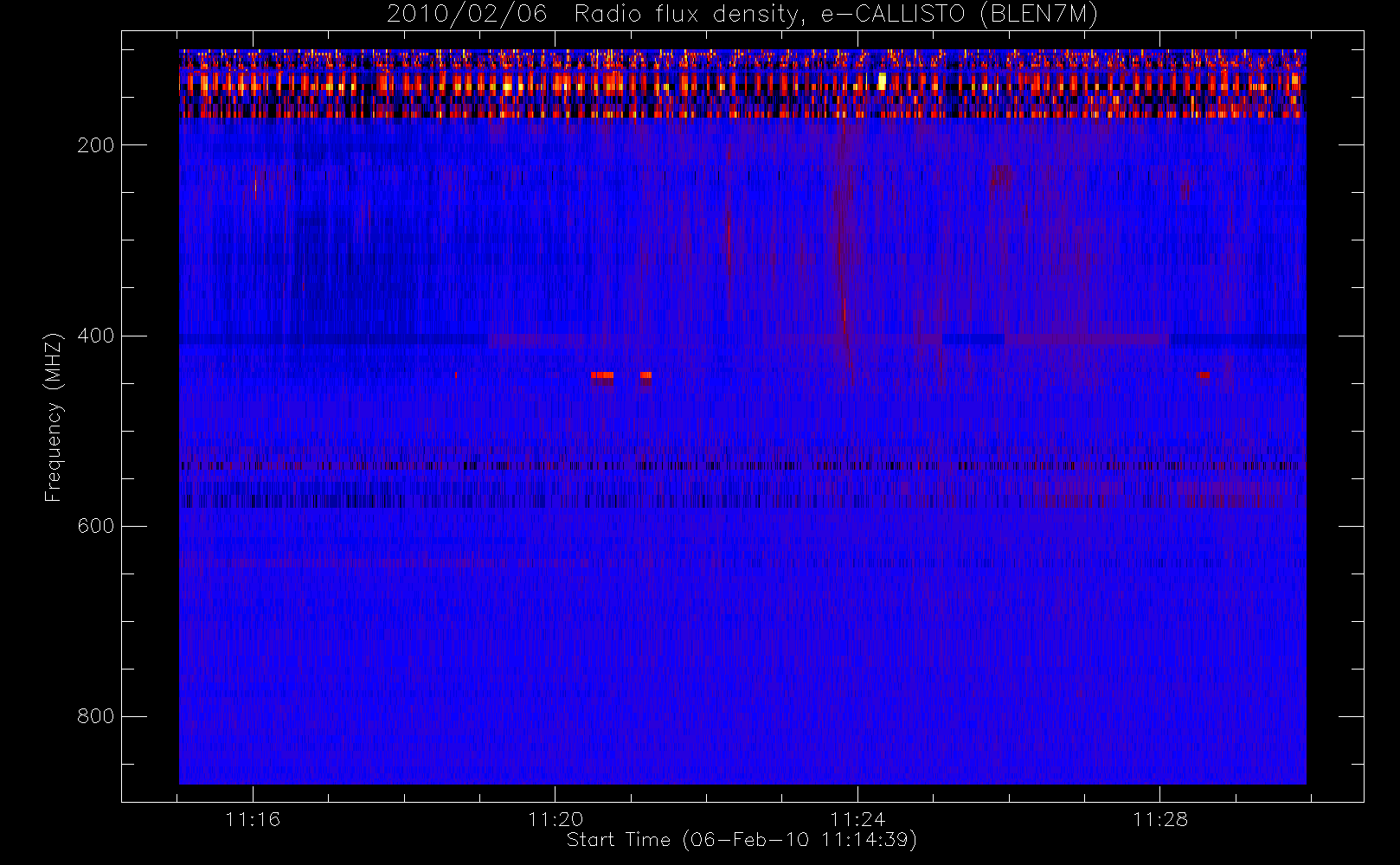Click the 400 frequency tick label
The image size is (1400, 865).
point(96,336)
